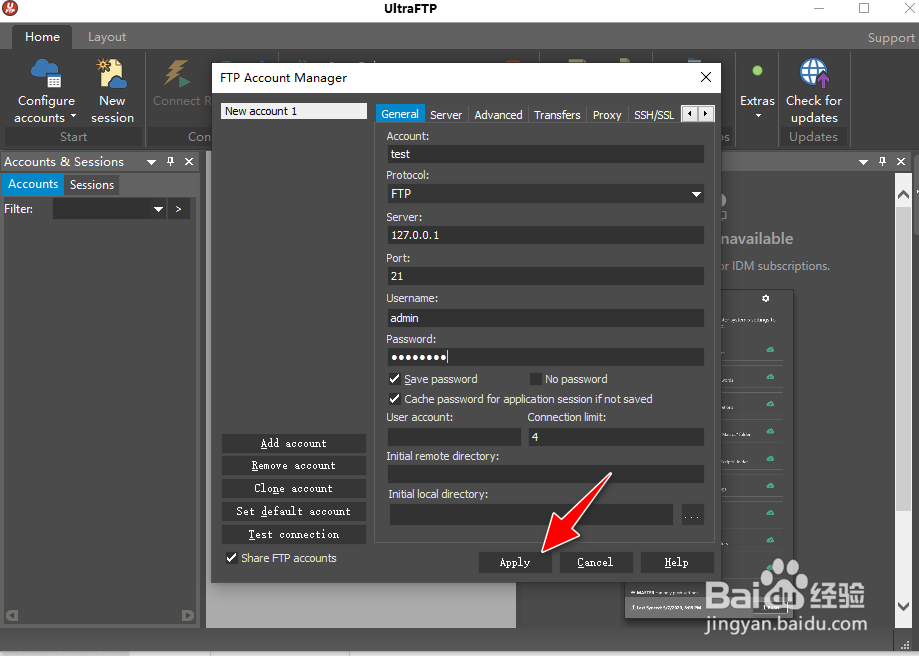Open the General tab in Account Manager
This screenshot has width=919, height=656.
tap(400, 114)
